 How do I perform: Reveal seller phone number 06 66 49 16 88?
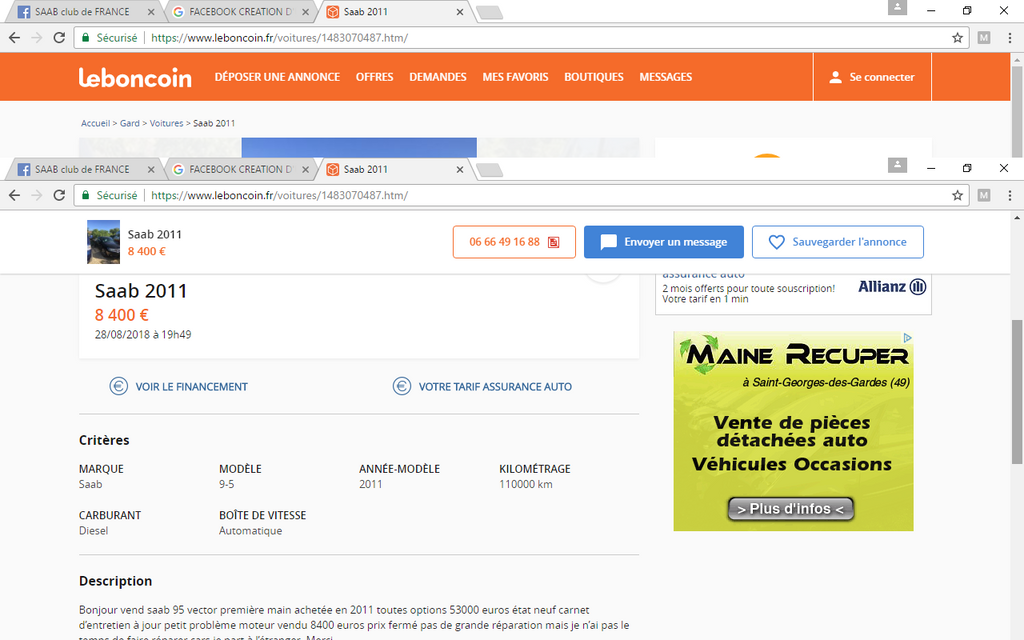coord(514,242)
